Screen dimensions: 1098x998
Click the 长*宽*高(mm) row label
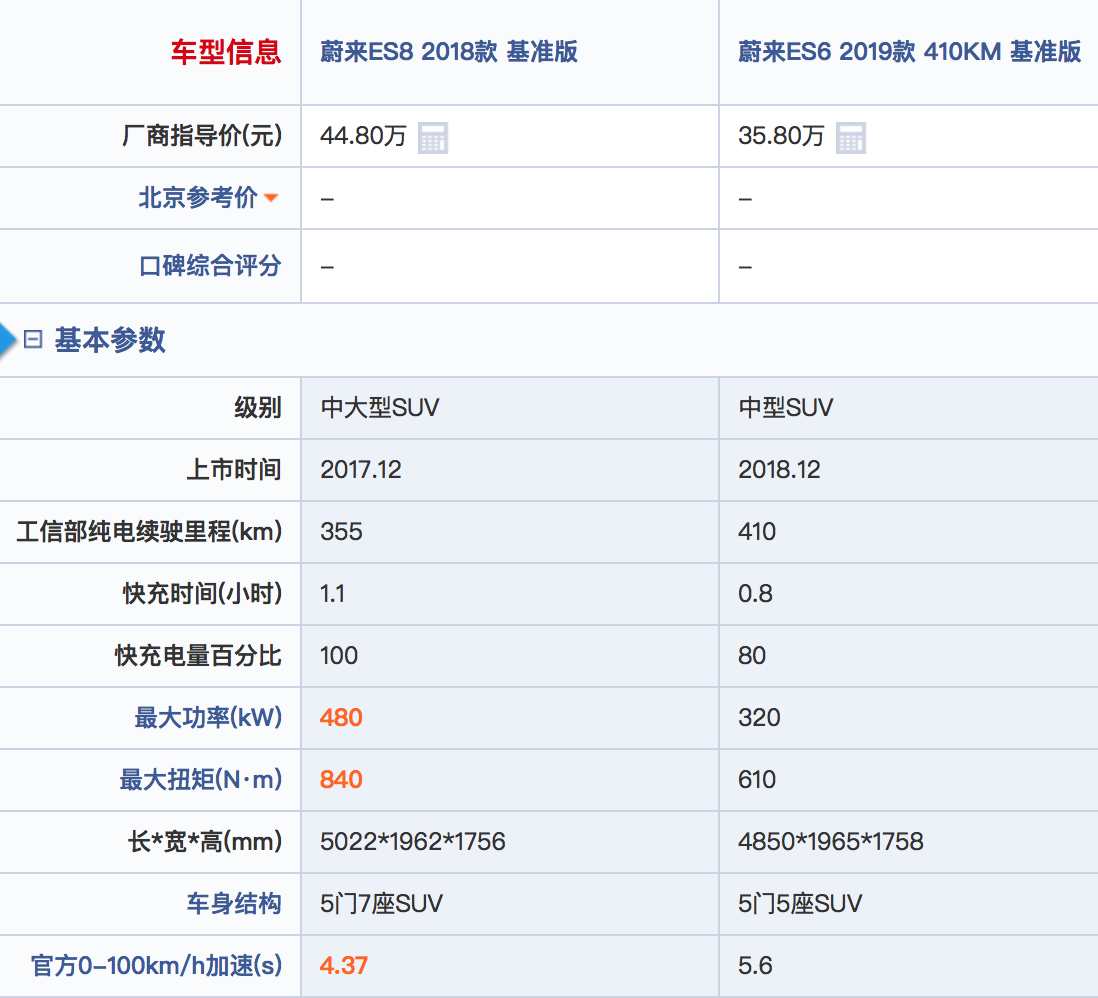tap(204, 842)
